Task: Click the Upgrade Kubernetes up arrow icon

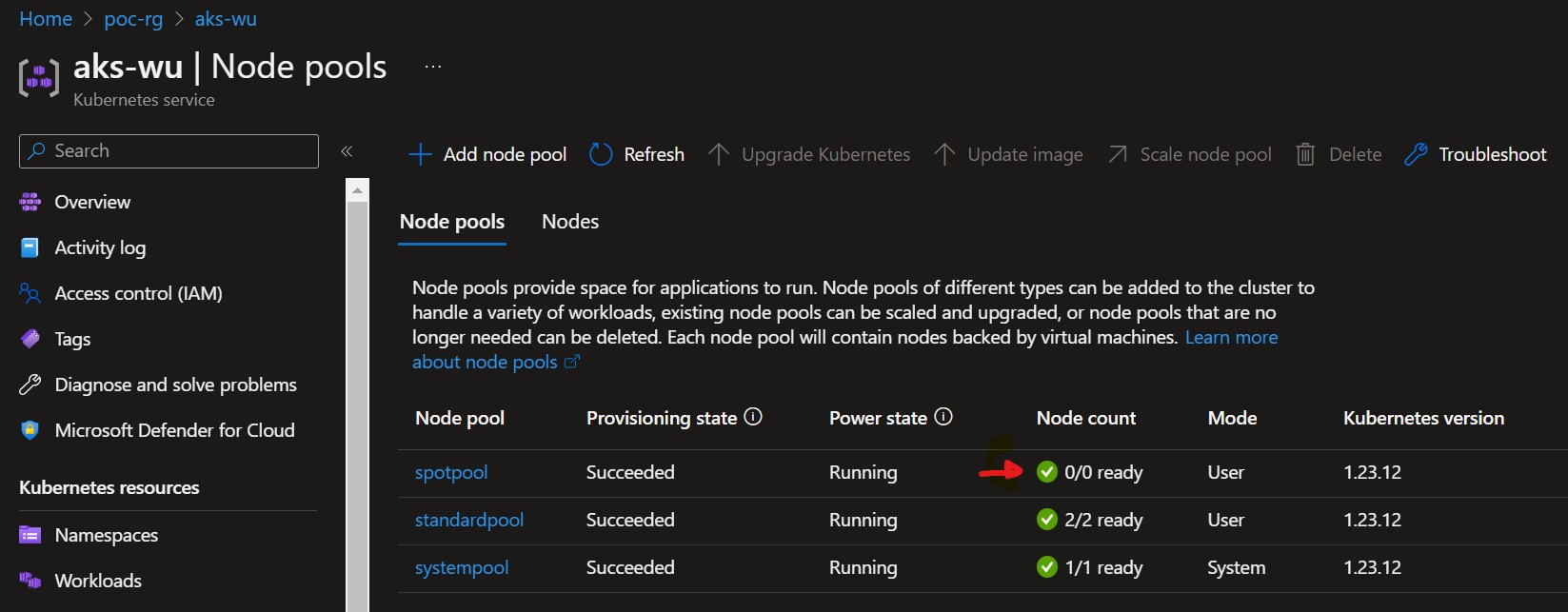Action: click(719, 154)
